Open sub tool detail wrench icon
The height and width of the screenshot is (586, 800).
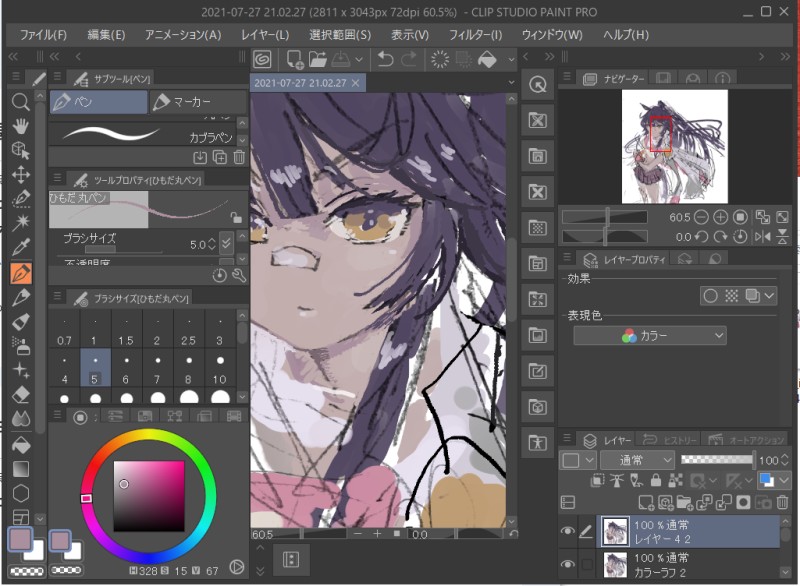click(x=239, y=276)
